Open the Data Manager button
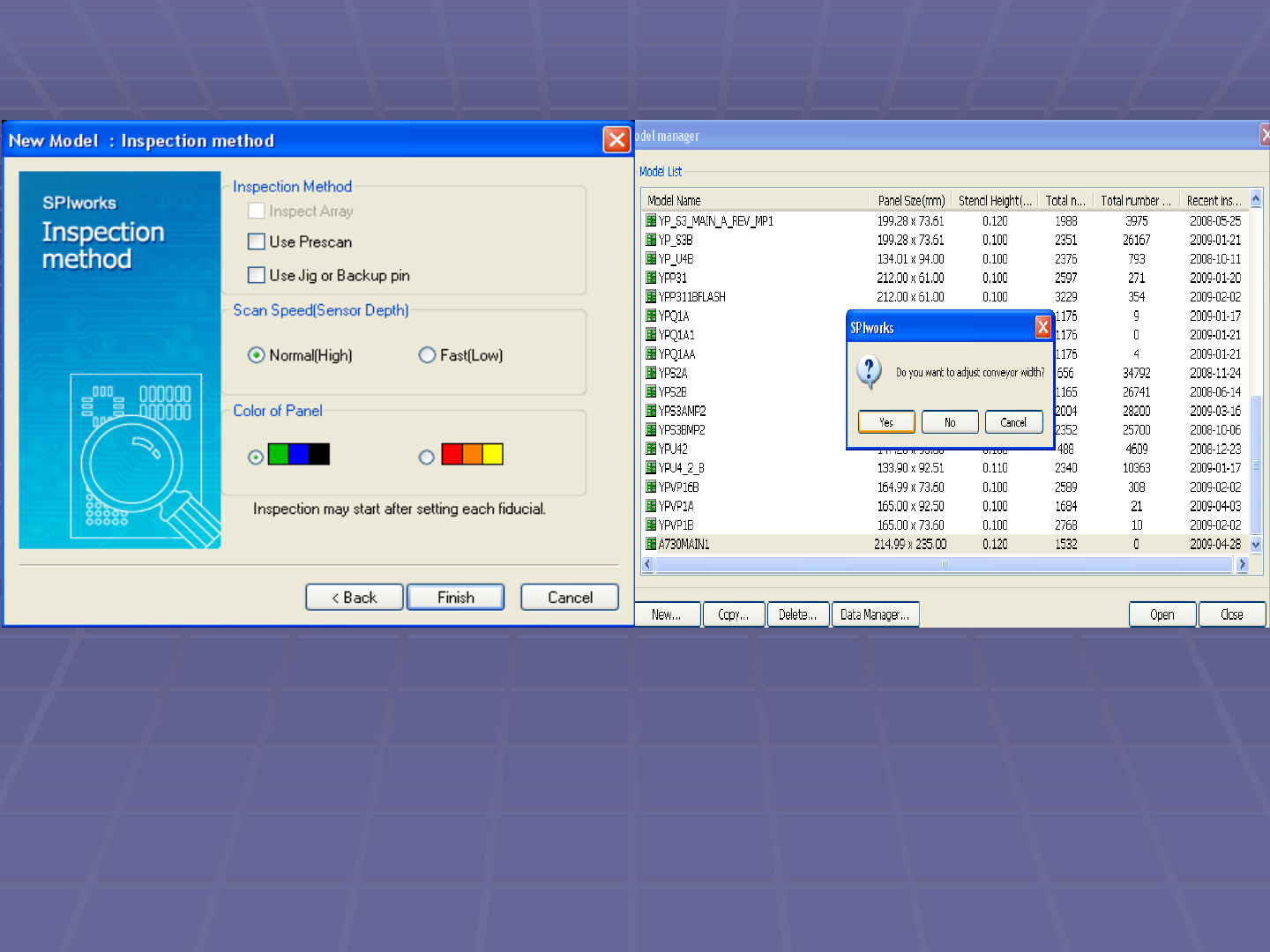1270x952 pixels. point(875,614)
